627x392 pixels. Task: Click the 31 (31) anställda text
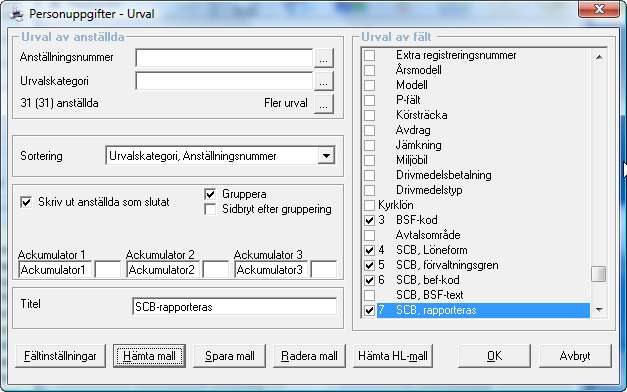[x=60, y=103]
